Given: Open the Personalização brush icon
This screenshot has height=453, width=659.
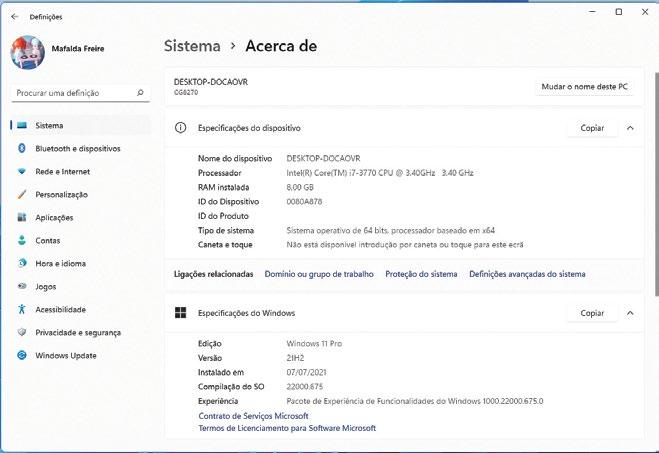Looking at the screenshot, I should point(22,194).
